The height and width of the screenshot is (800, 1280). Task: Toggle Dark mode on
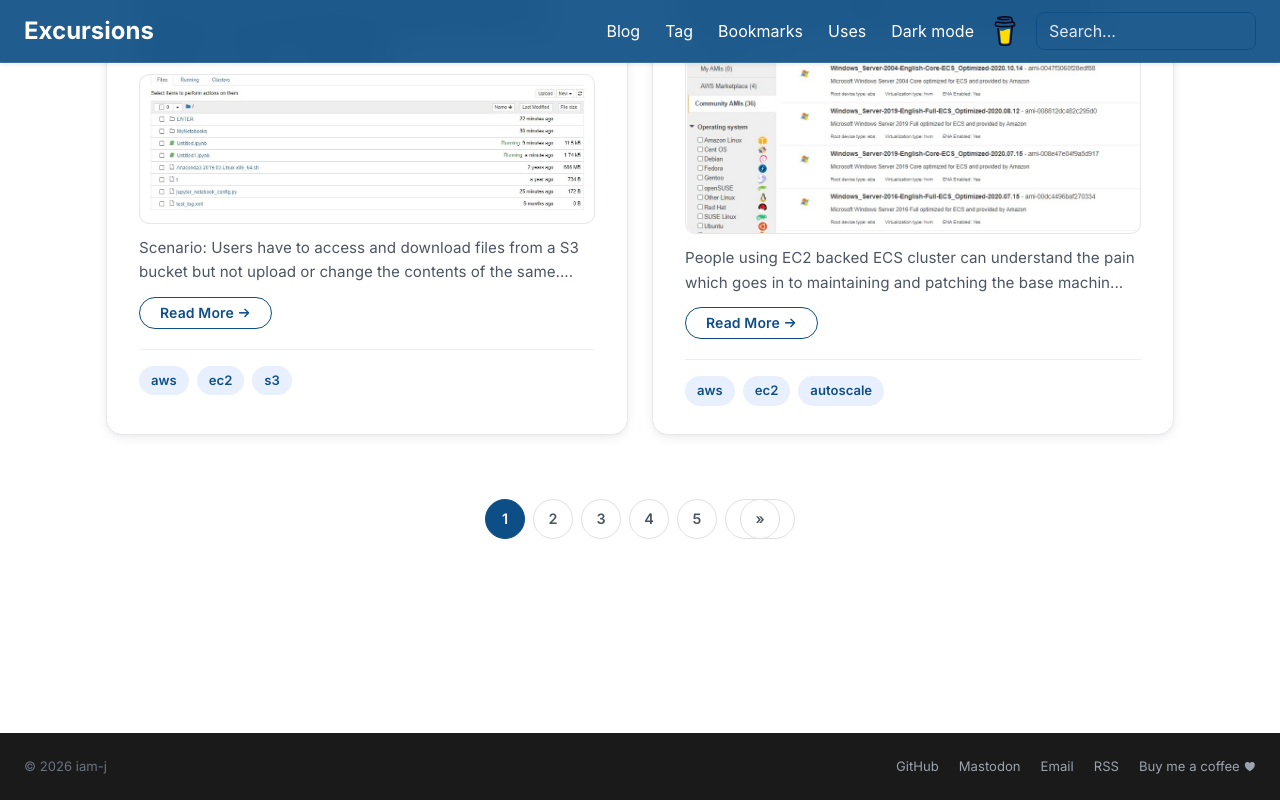click(932, 31)
